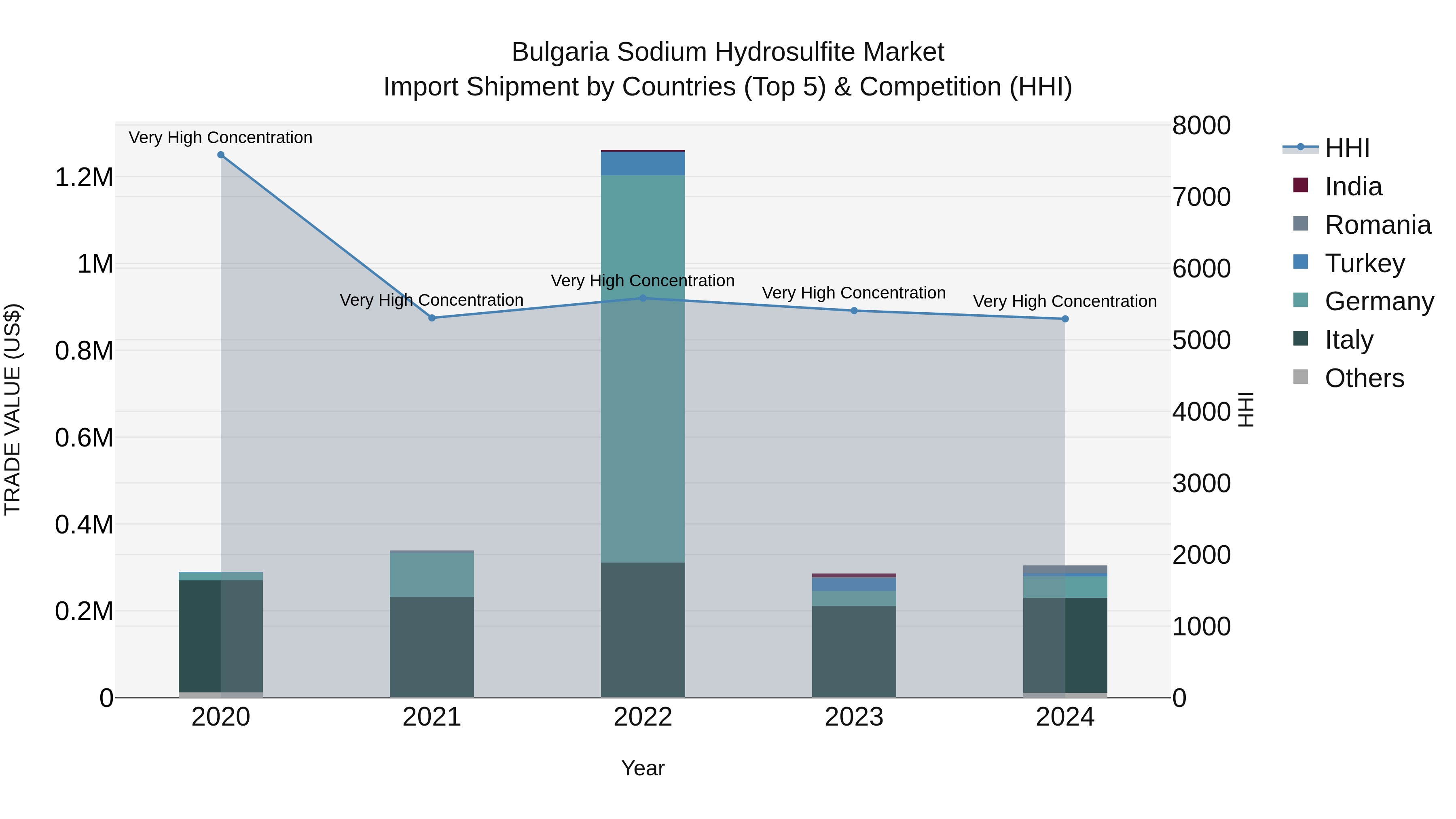Click the Year axis title

(x=643, y=769)
